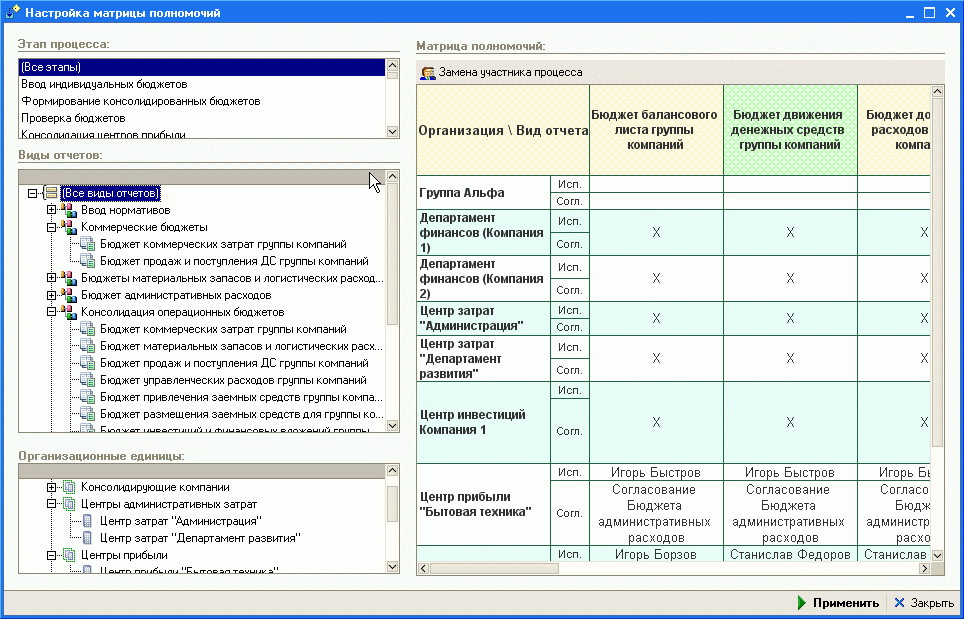Select Бюджет продаж и поступления ДС under Коммерческие бюджеты
The width and height of the screenshot is (964, 619).
point(234,261)
